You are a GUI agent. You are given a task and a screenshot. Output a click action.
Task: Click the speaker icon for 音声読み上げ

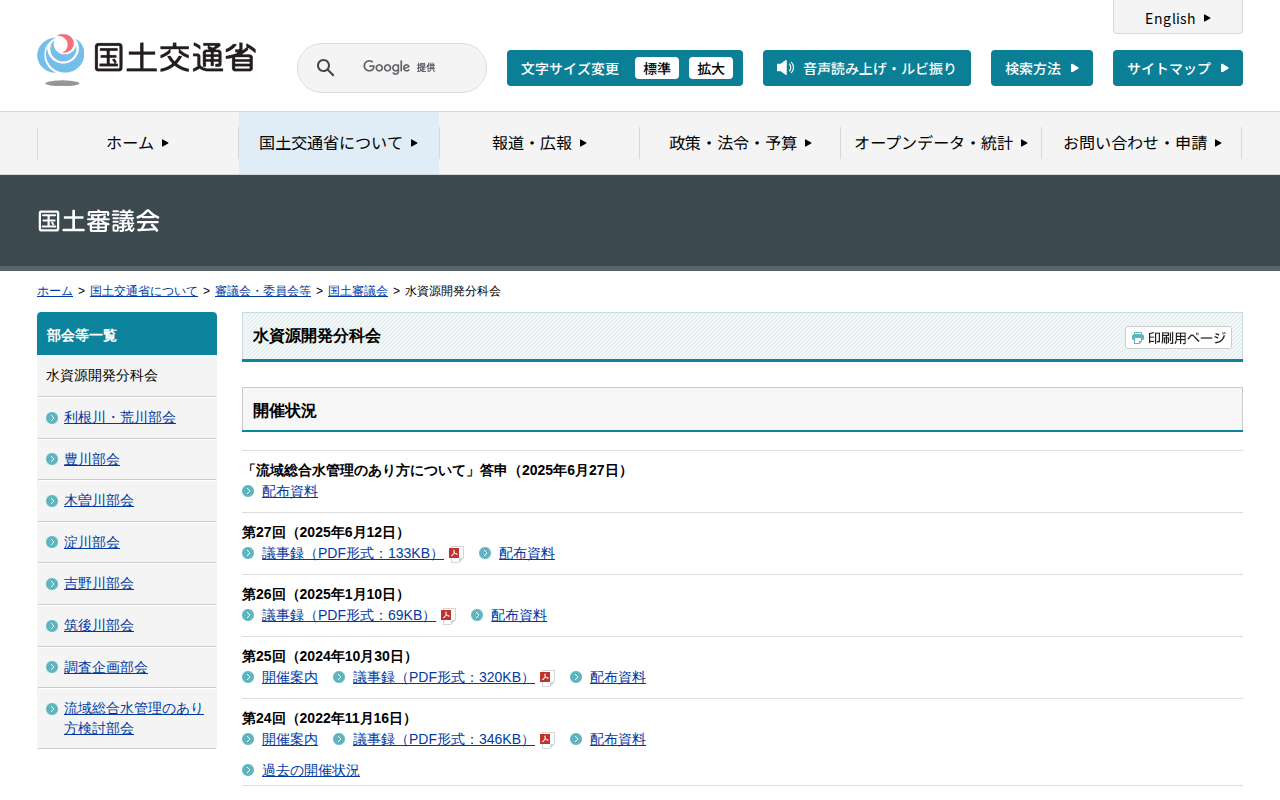[785, 68]
